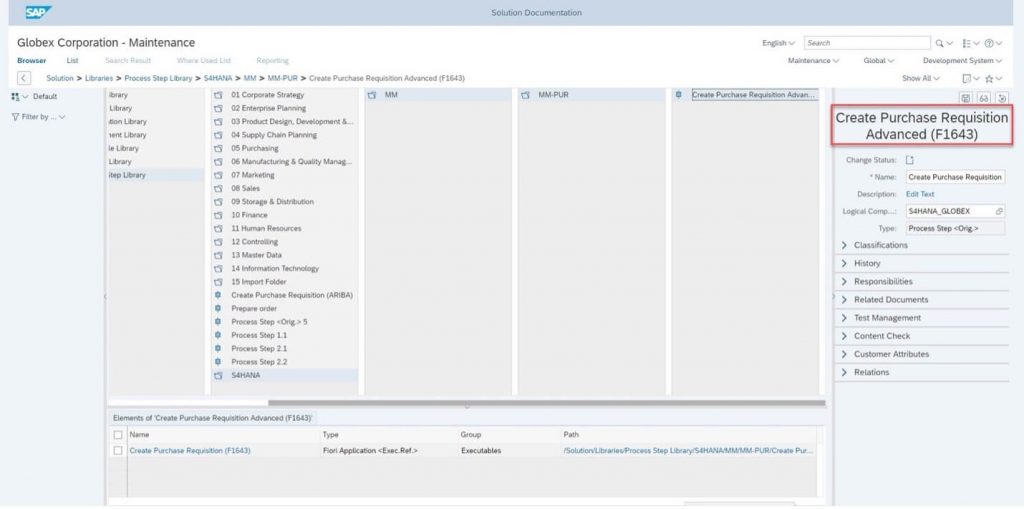1024x509 pixels.
Task: Expand the Responsibilities section
Action: coord(844,282)
